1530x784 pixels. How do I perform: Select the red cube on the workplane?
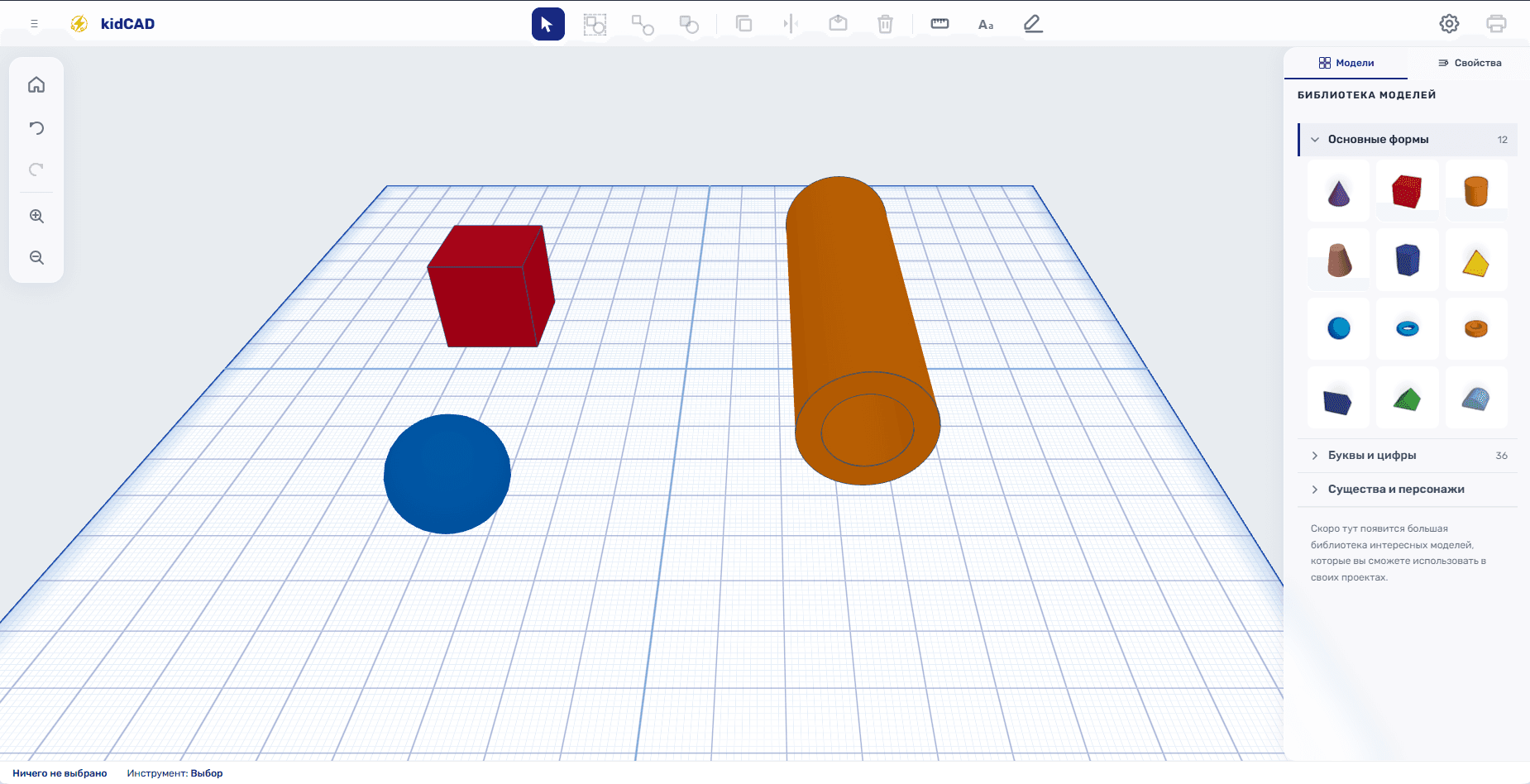click(490, 287)
